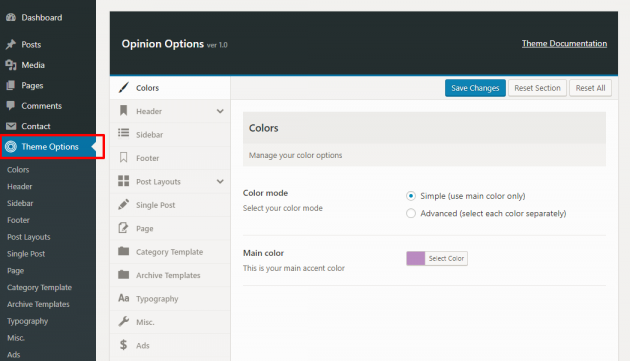Click the Dashboard gauge icon
This screenshot has height=361, width=630.
(x=11, y=17)
